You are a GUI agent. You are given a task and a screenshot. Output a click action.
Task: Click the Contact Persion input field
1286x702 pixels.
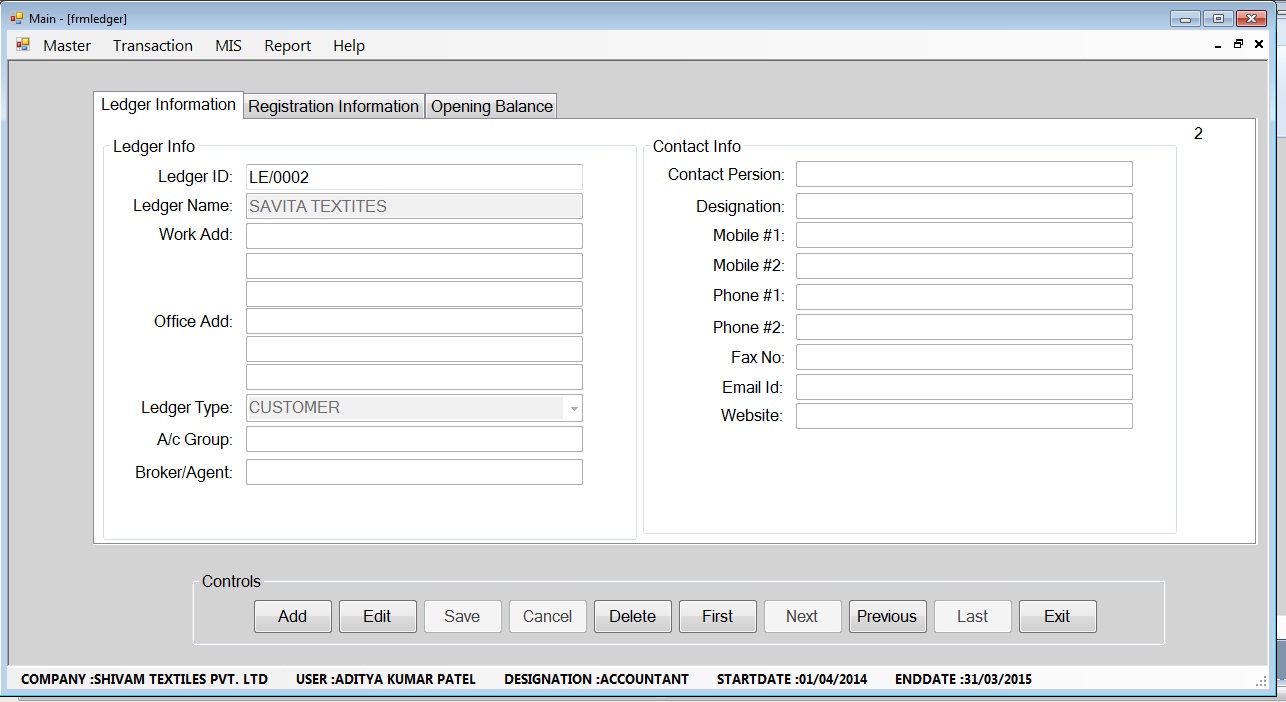click(x=963, y=174)
